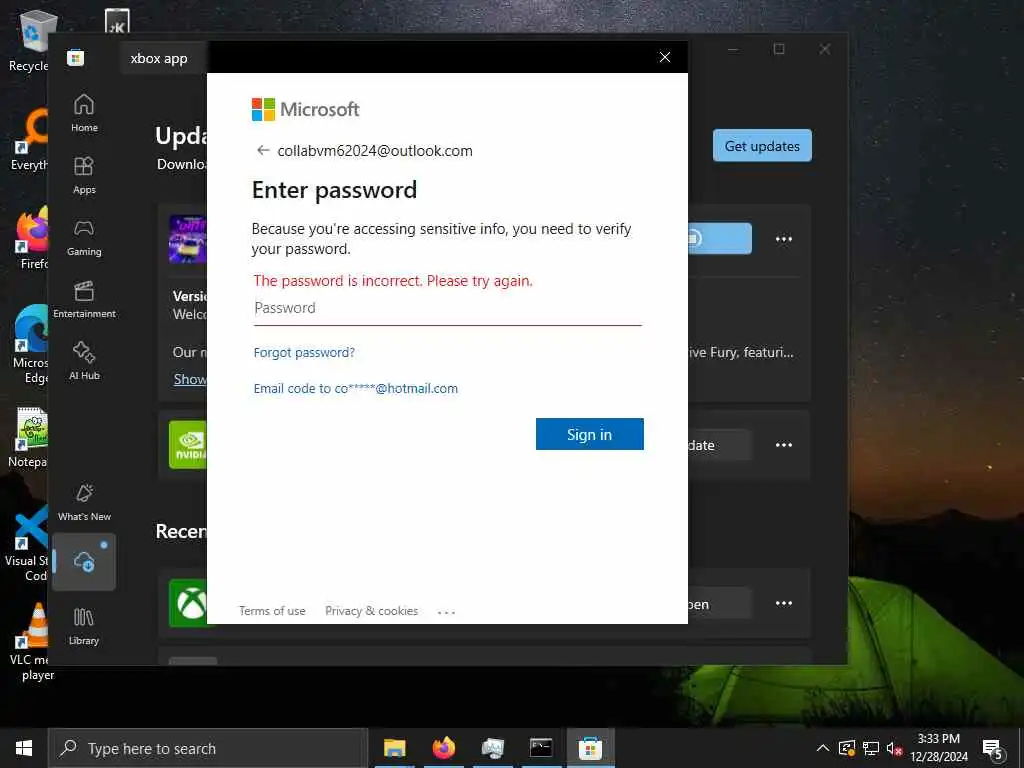Click the Sign in button
Image resolution: width=1024 pixels, height=768 pixels.
pos(589,434)
